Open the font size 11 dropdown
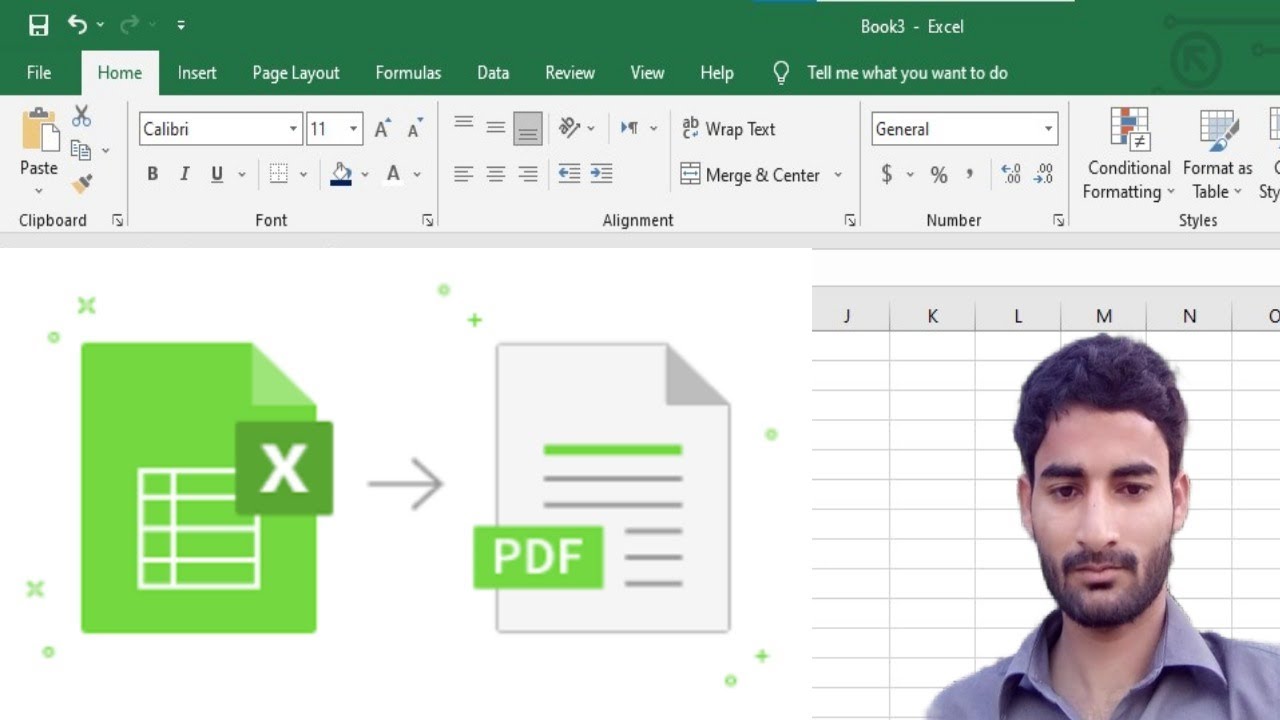Viewport: 1280px width, 720px height. pos(353,129)
